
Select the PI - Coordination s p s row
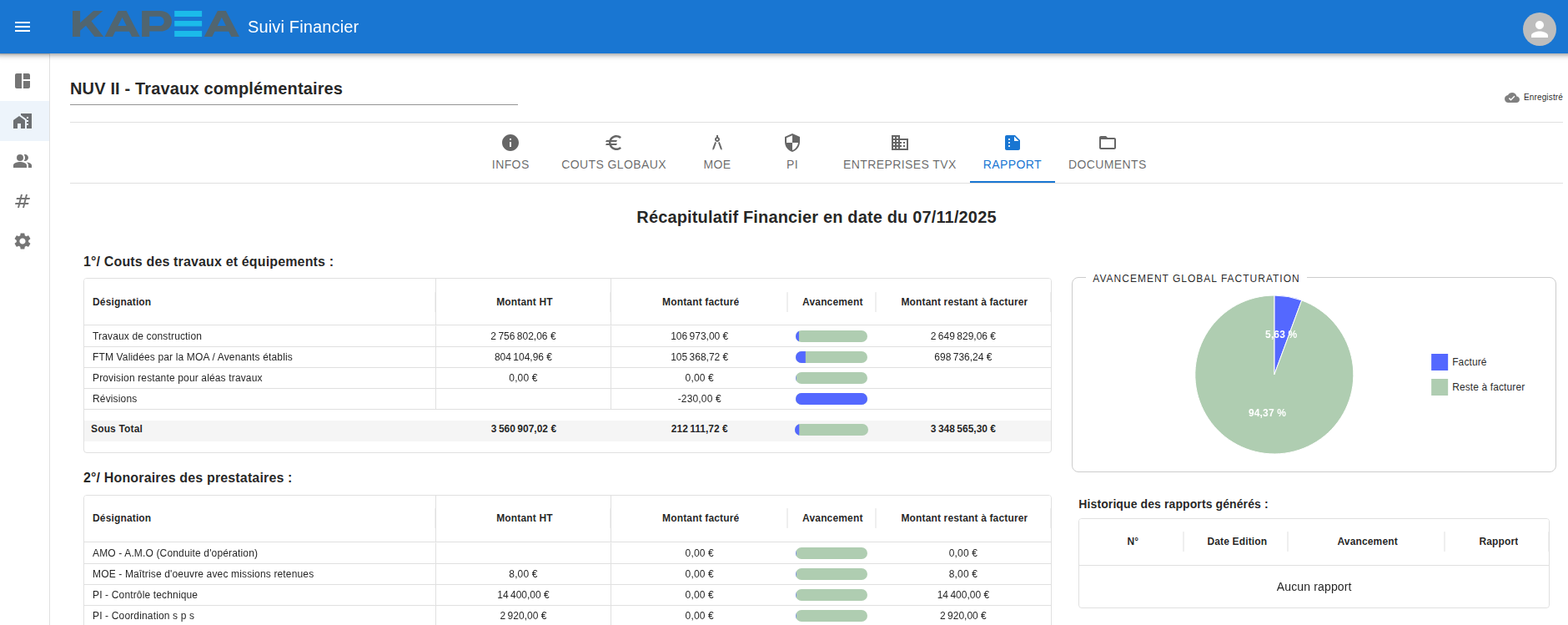click(x=567, y=616)
